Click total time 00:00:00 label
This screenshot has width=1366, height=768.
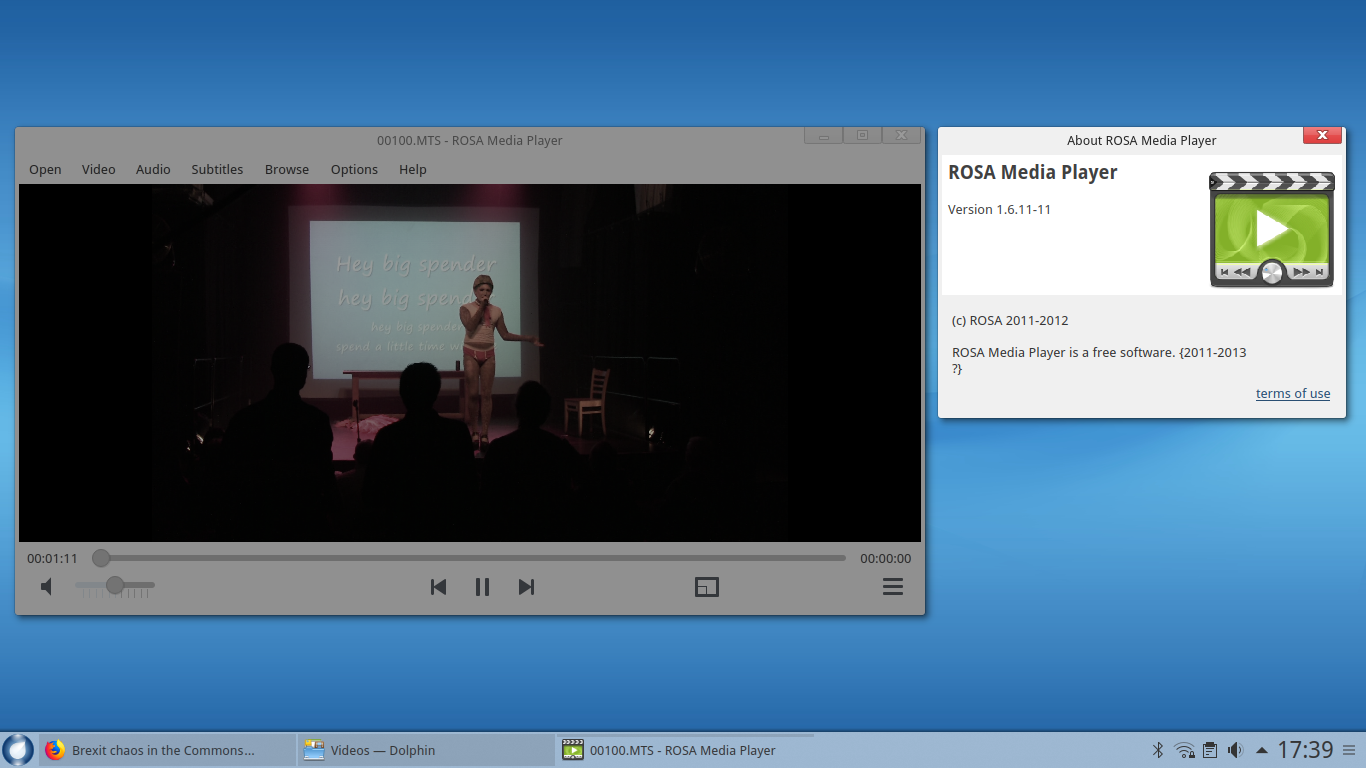click(886, 558)
